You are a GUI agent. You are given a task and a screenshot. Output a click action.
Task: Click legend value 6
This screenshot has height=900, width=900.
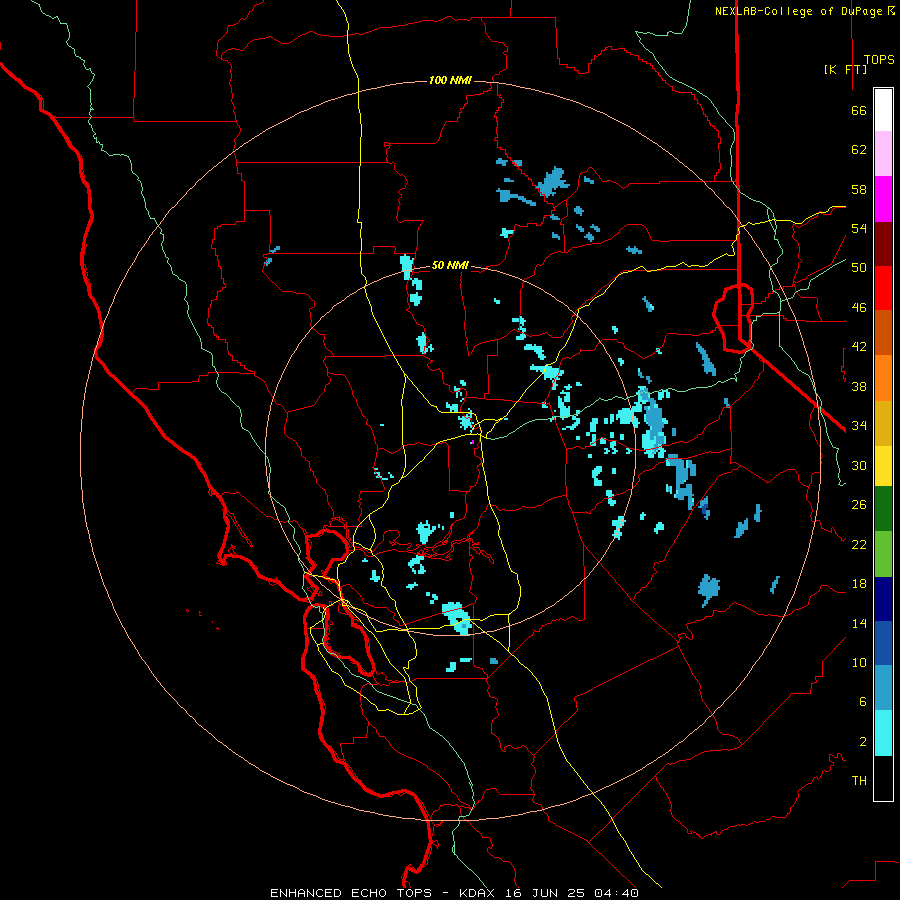pyautogui.click(x=863, y=701)
